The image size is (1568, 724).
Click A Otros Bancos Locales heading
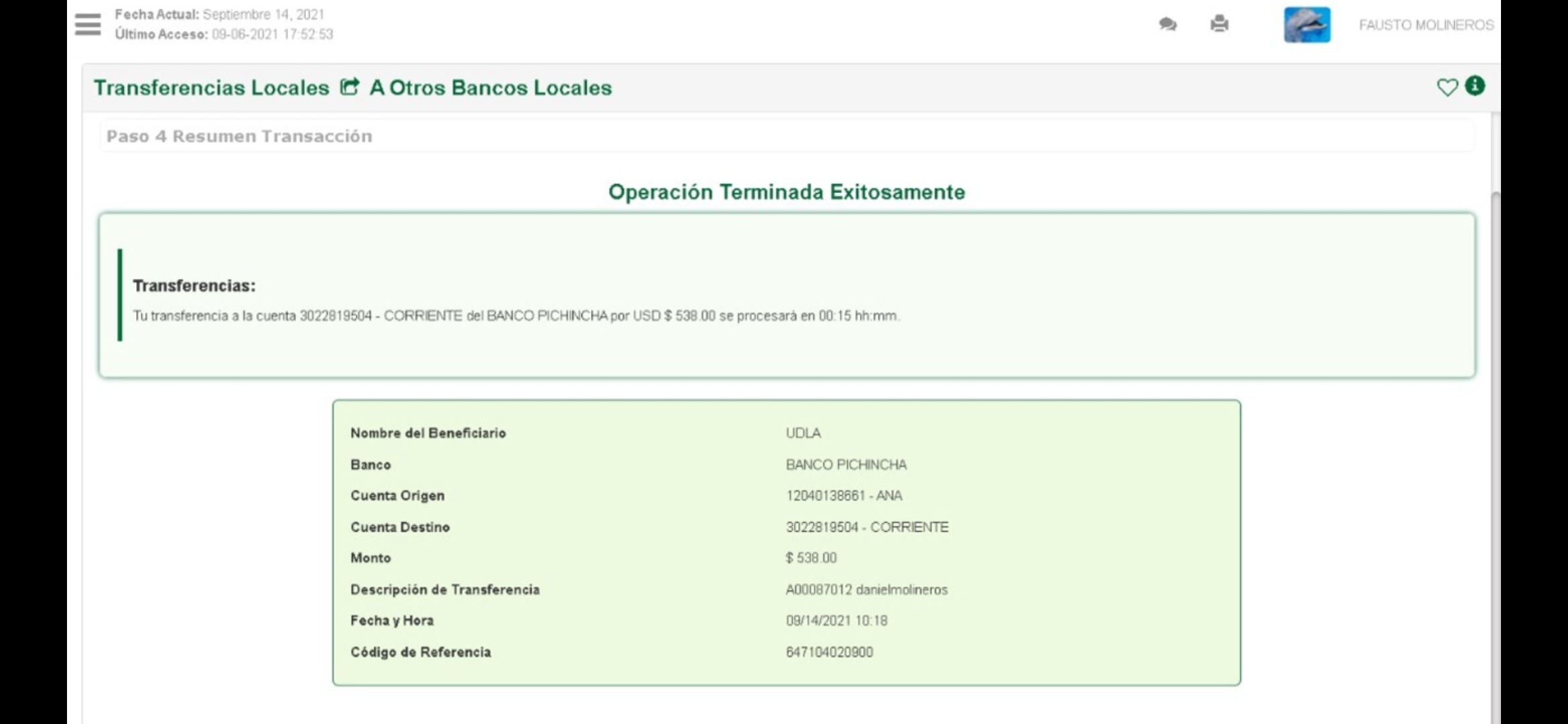click(491, 88)
